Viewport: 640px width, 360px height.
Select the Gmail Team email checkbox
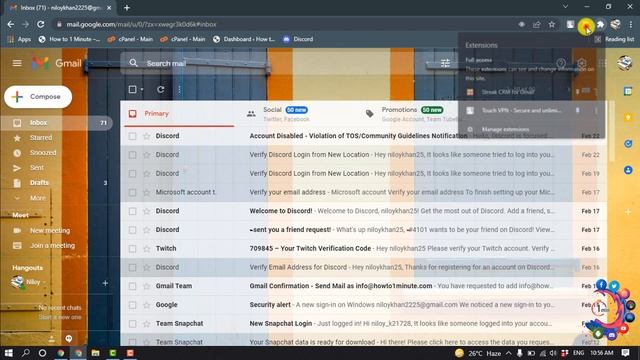(x=132, y=286)
